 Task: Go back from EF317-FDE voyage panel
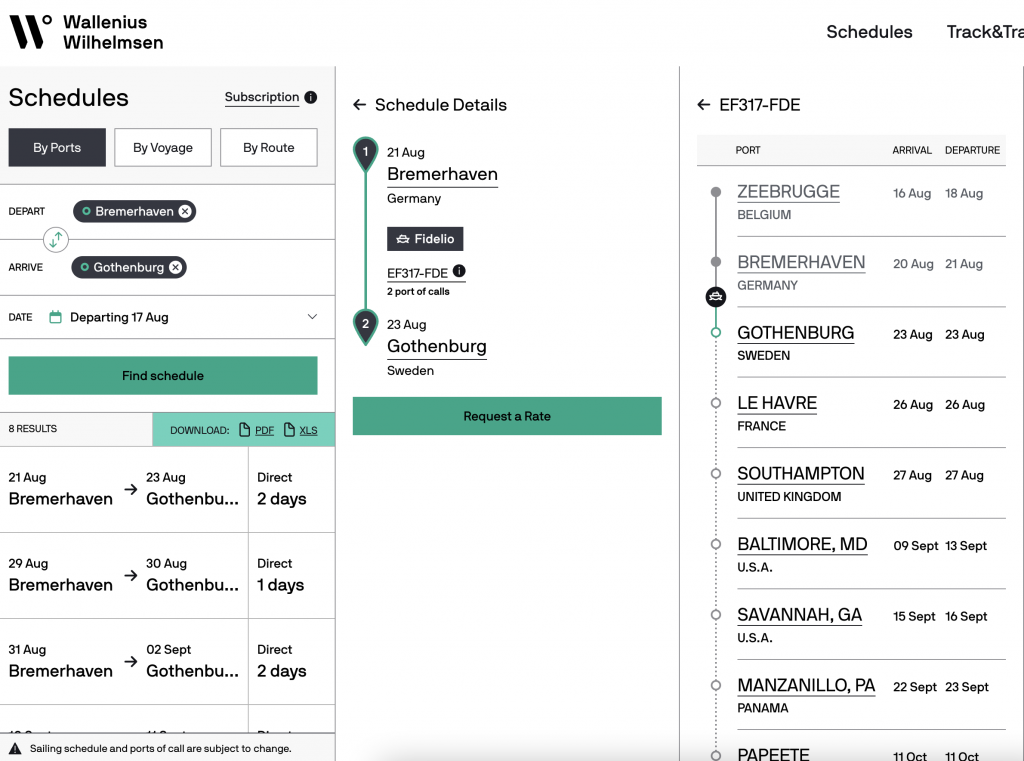pos(704,105)
